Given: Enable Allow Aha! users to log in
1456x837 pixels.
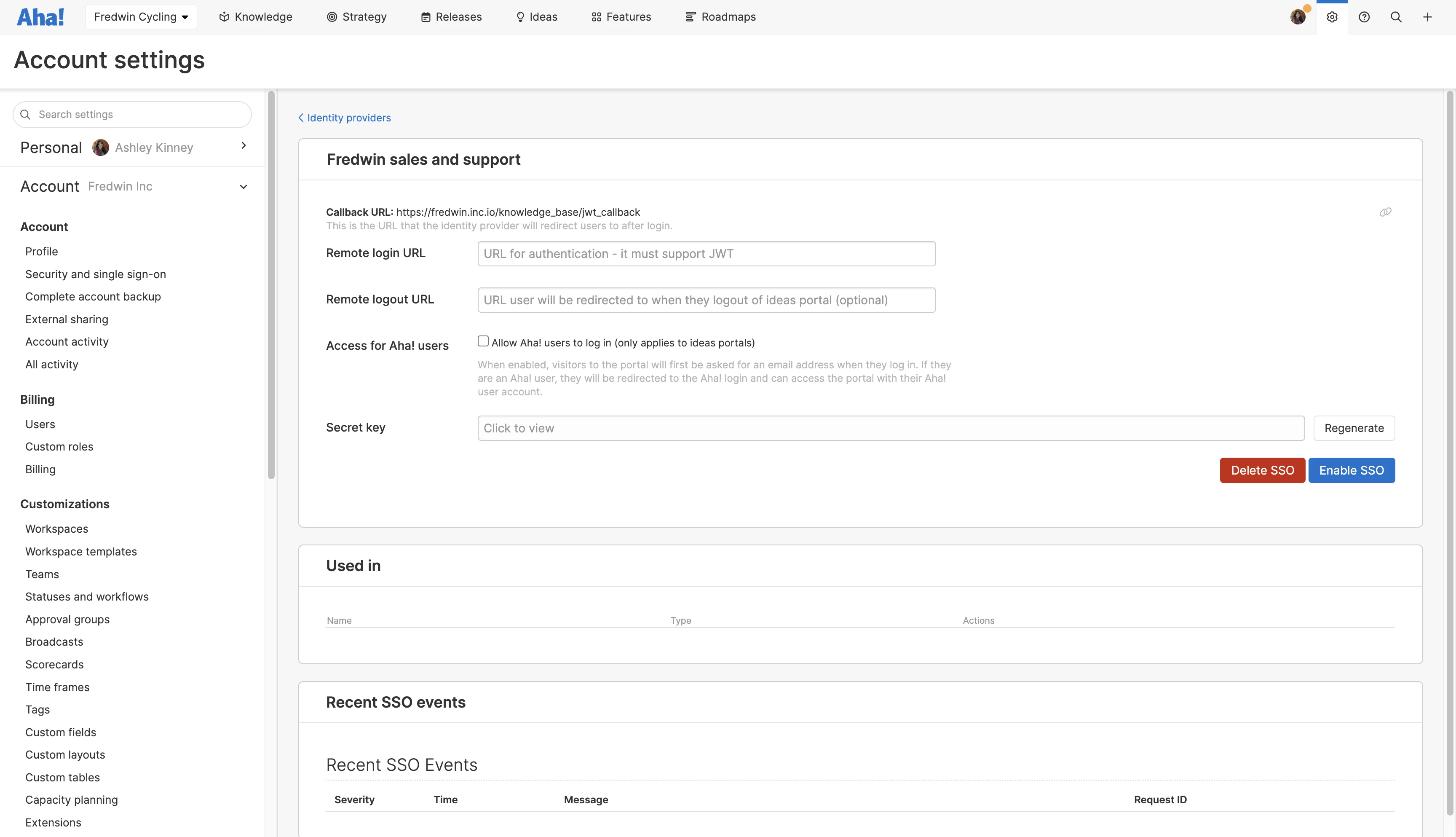Looking at the screenshot, I should point(483,341).
